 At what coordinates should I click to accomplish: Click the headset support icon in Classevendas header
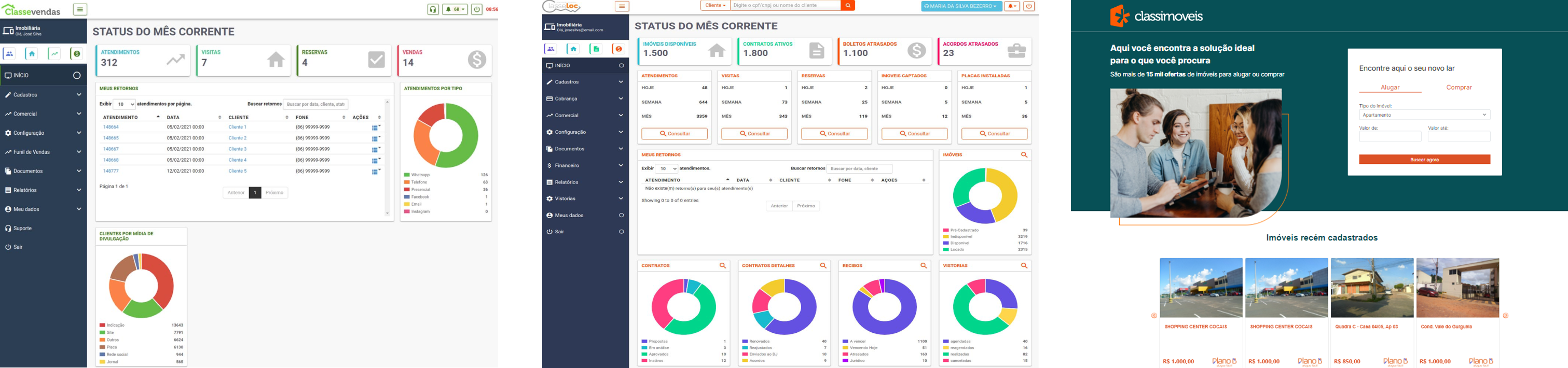(x=433, y=10)
